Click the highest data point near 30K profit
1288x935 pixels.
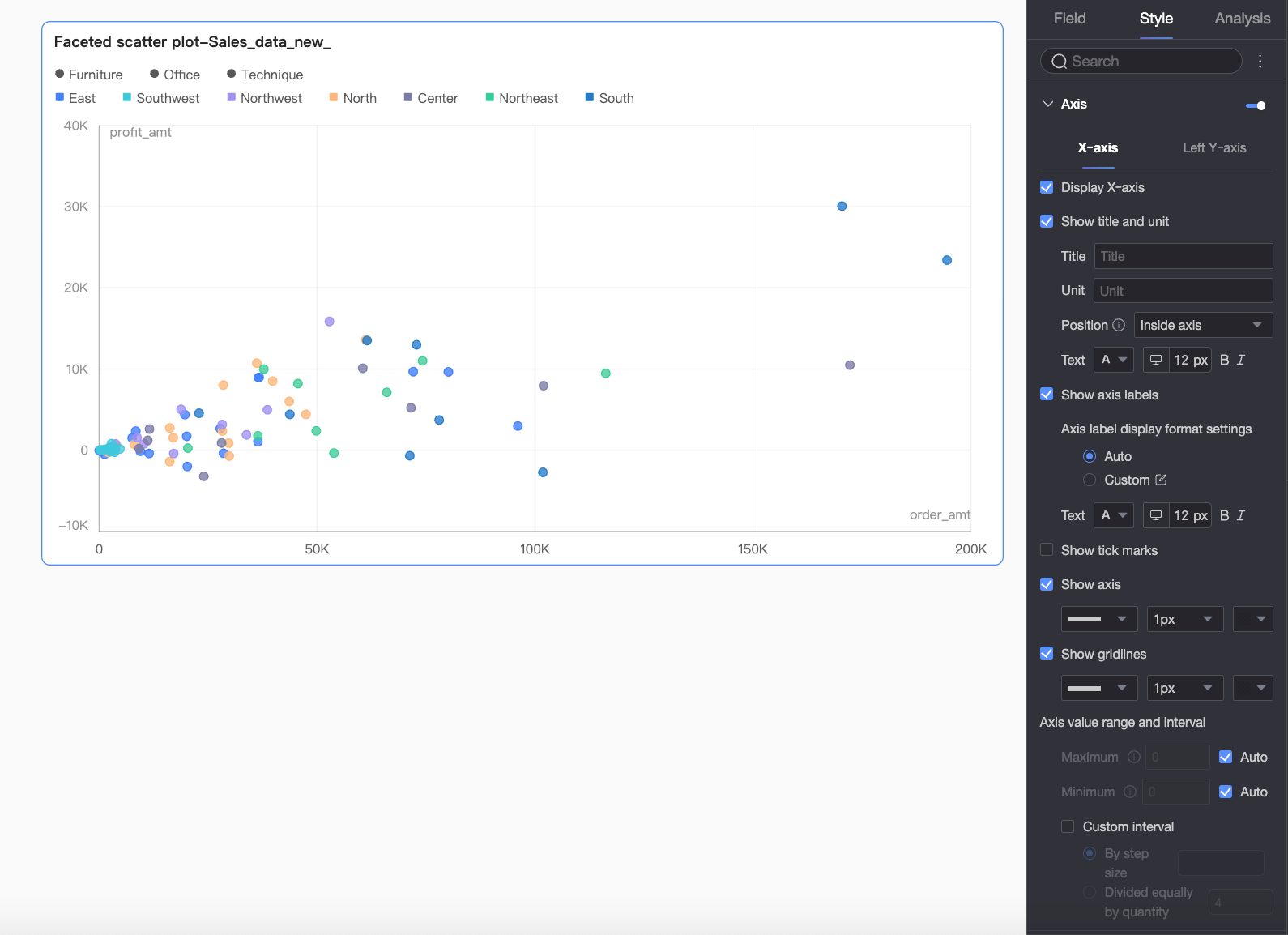point(842,207)
